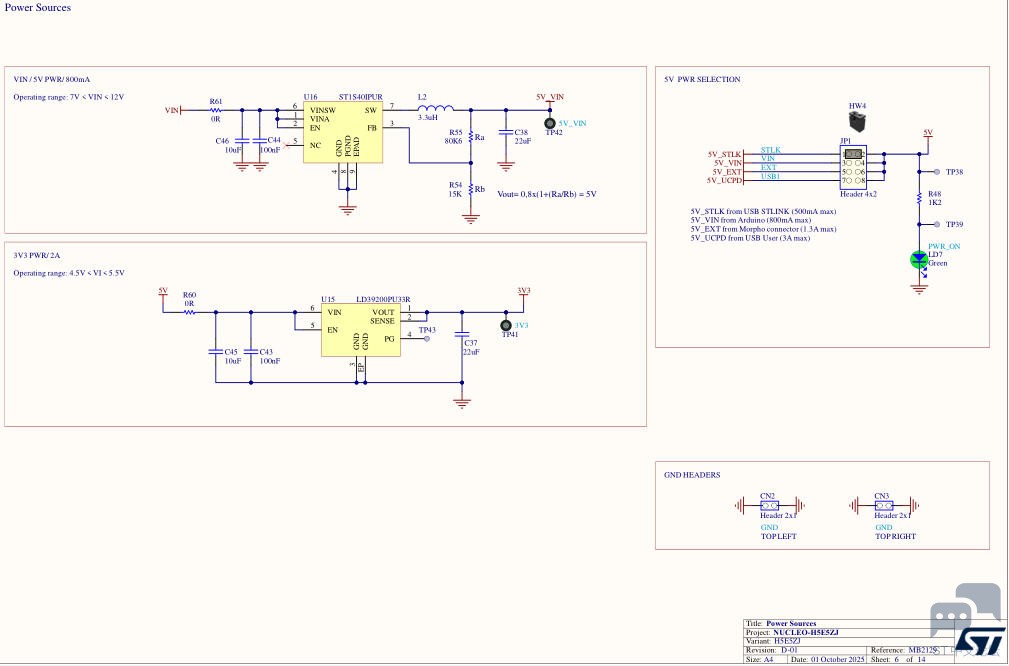Select the CN3 ground header symbol
The width and height of the screenshot is (1009, 666).
click(884, 505)
